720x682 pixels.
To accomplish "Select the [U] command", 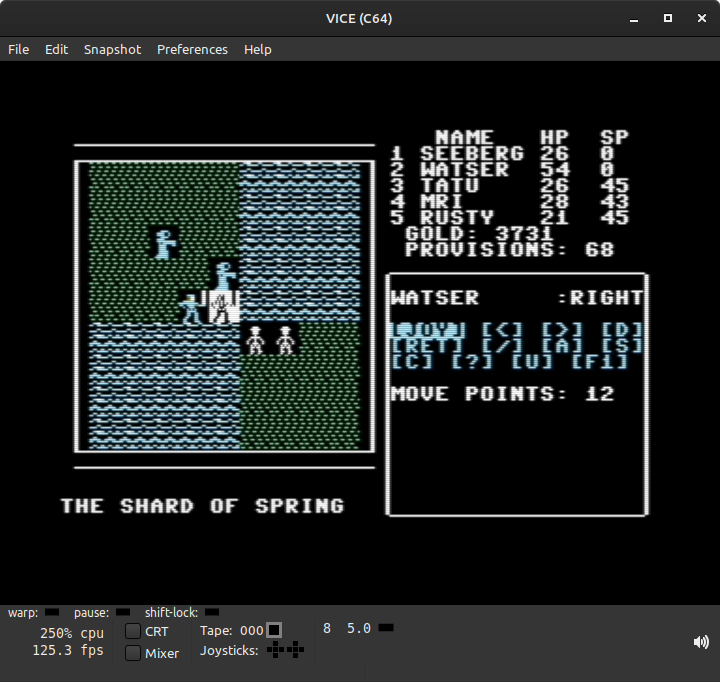I will 532,361.
